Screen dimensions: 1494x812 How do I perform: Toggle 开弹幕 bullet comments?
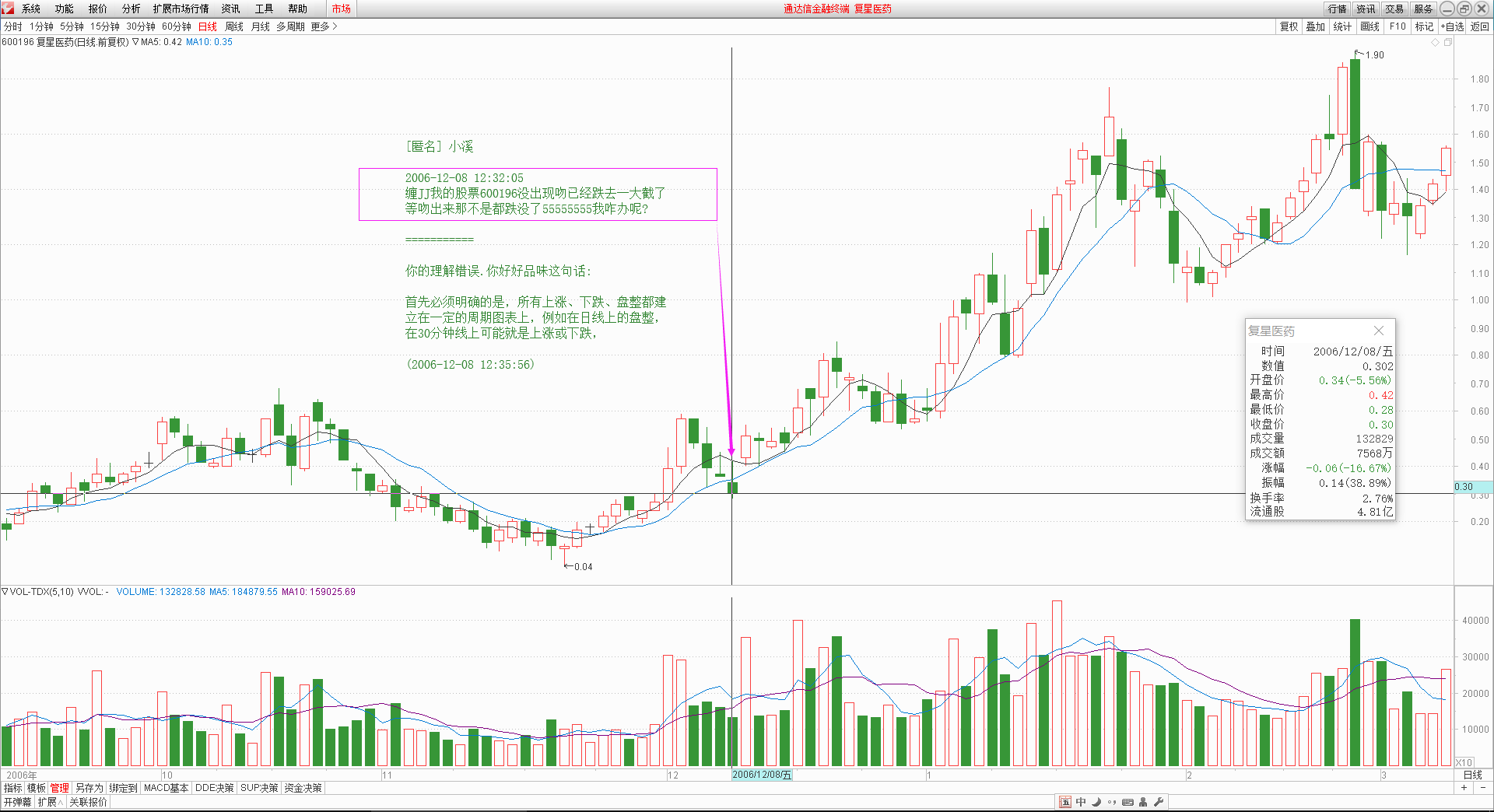tap(18, 802)
